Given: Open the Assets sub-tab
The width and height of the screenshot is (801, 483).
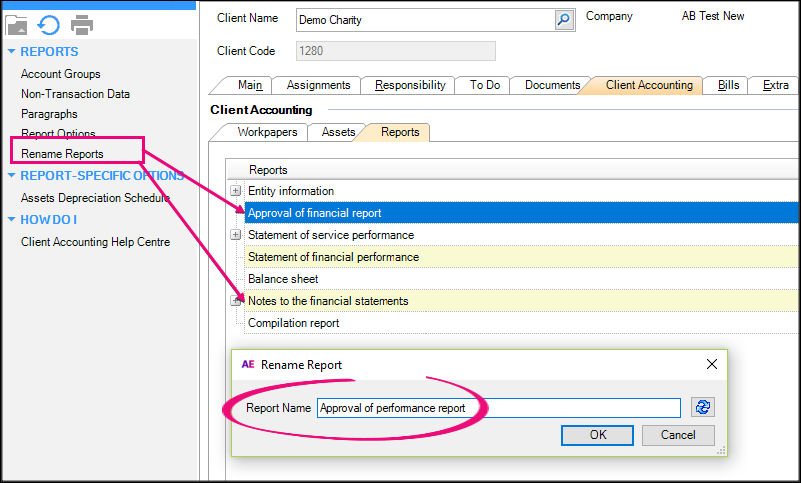Looking at the screenshot, I should tap(338, 132).
